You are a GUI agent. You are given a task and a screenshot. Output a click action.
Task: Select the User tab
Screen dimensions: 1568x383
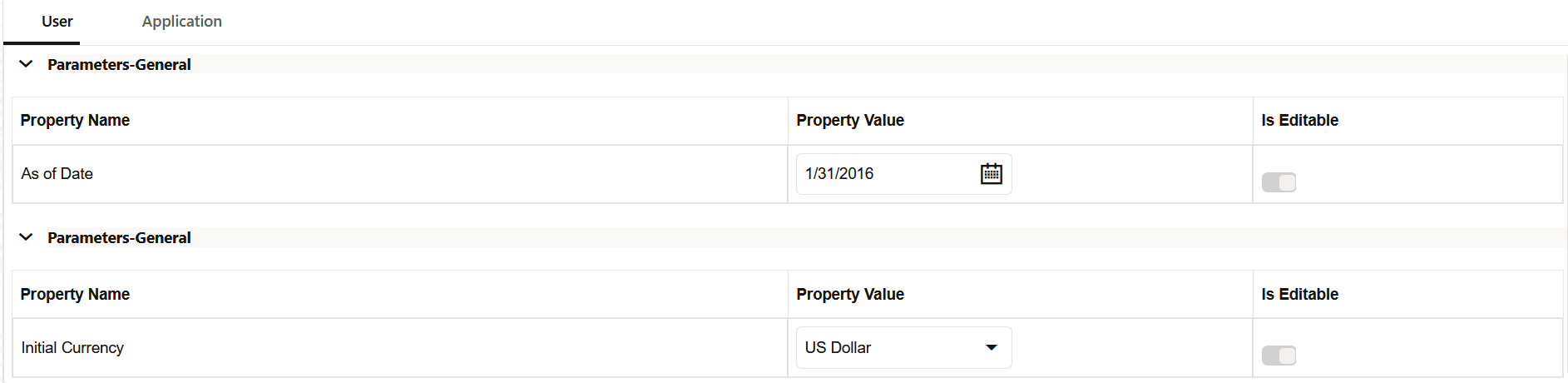(57, 21)
